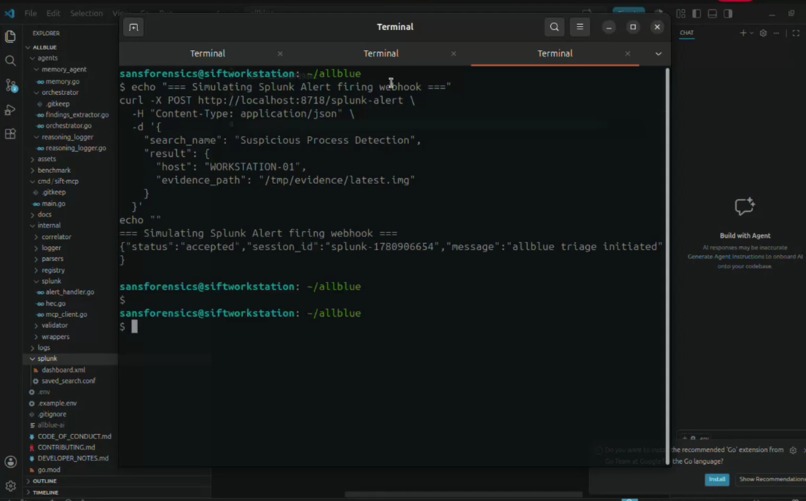Viewport: 806px width, 501px height.
Task: Open the Selection menu in VS Code
Action: click(x=86, y=13)
